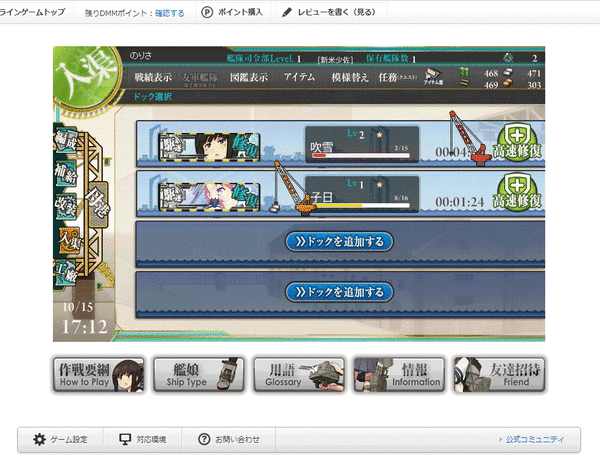Click the 入渠 green circle emblem
600x473 pixels.
tap(86, 78)
